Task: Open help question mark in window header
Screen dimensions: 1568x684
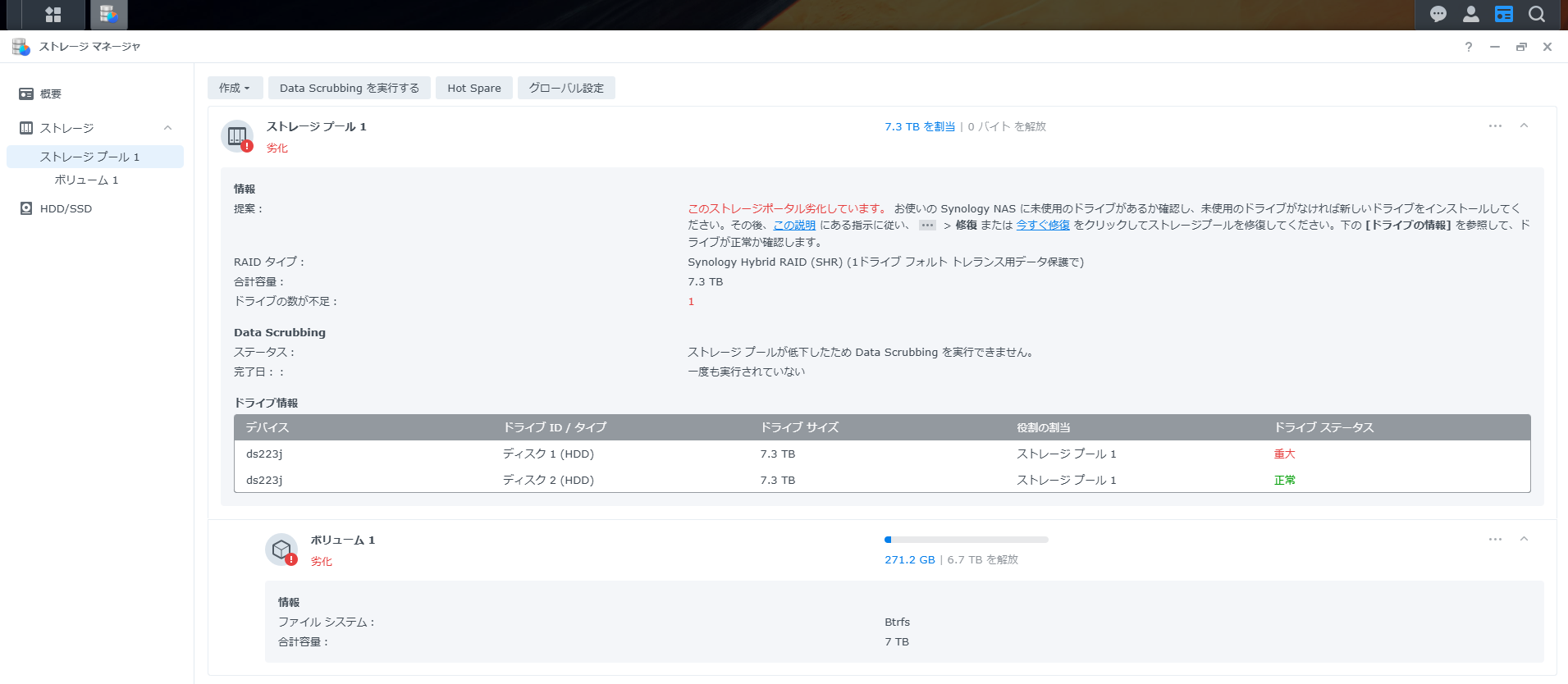Action: tap(1469, 47)
